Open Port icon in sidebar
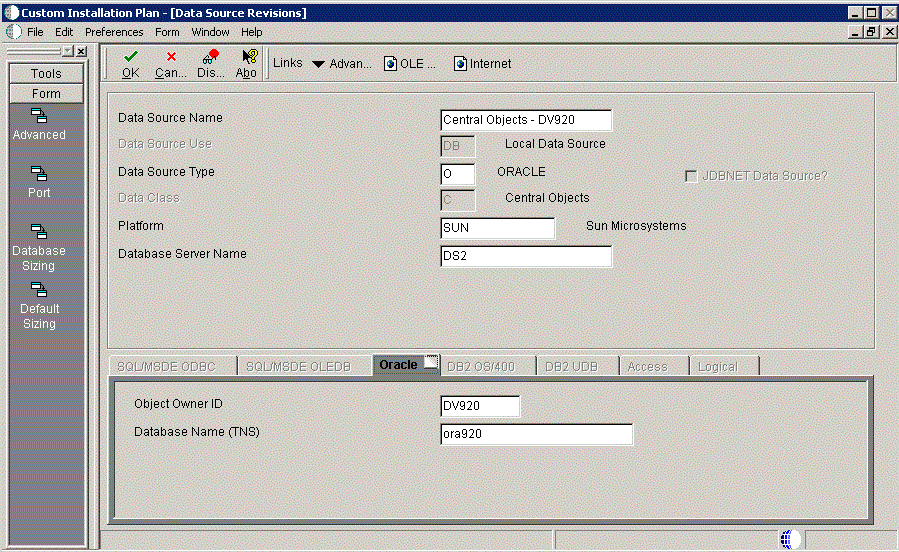This screenshot has width=899, height=552. [x=39, y=174]
